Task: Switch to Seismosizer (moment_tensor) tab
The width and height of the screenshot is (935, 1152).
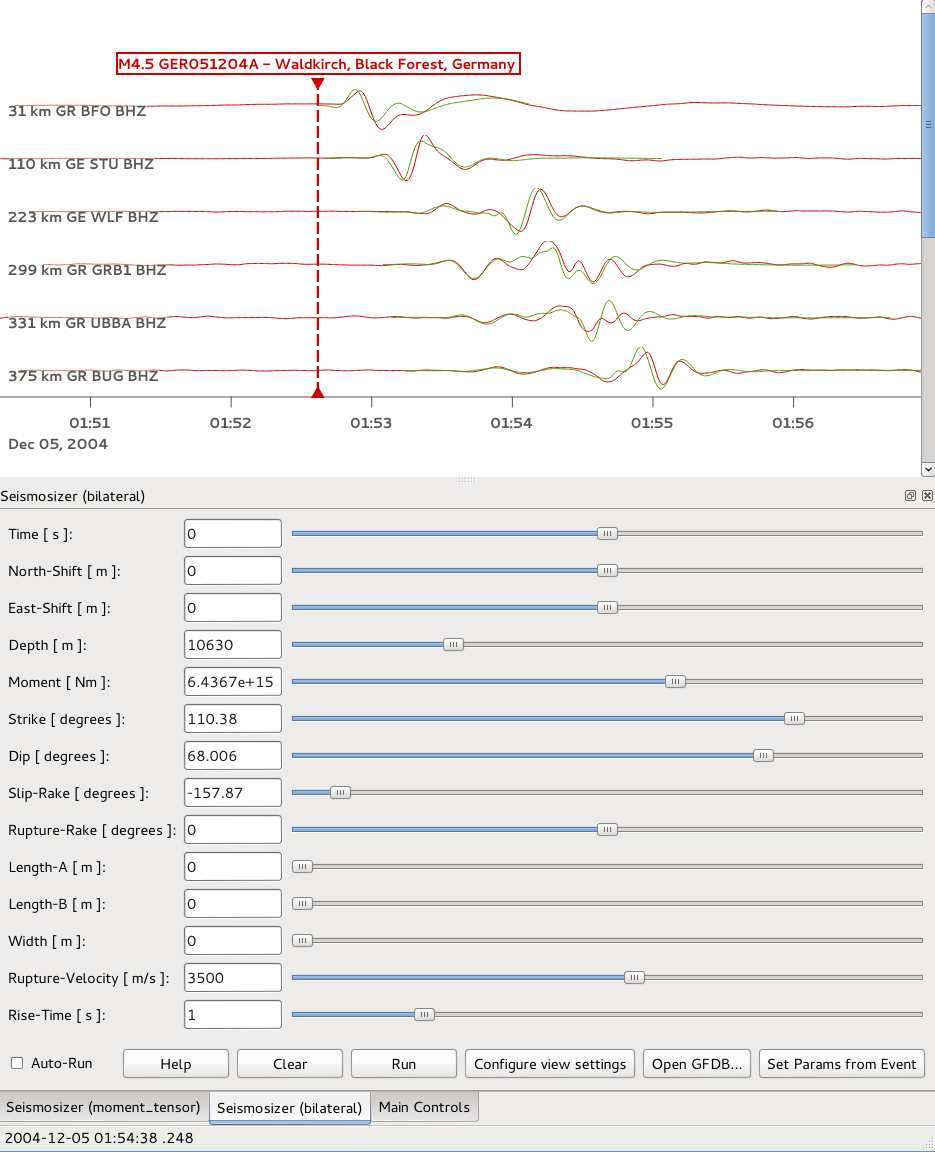Action: coord(104,1107)
